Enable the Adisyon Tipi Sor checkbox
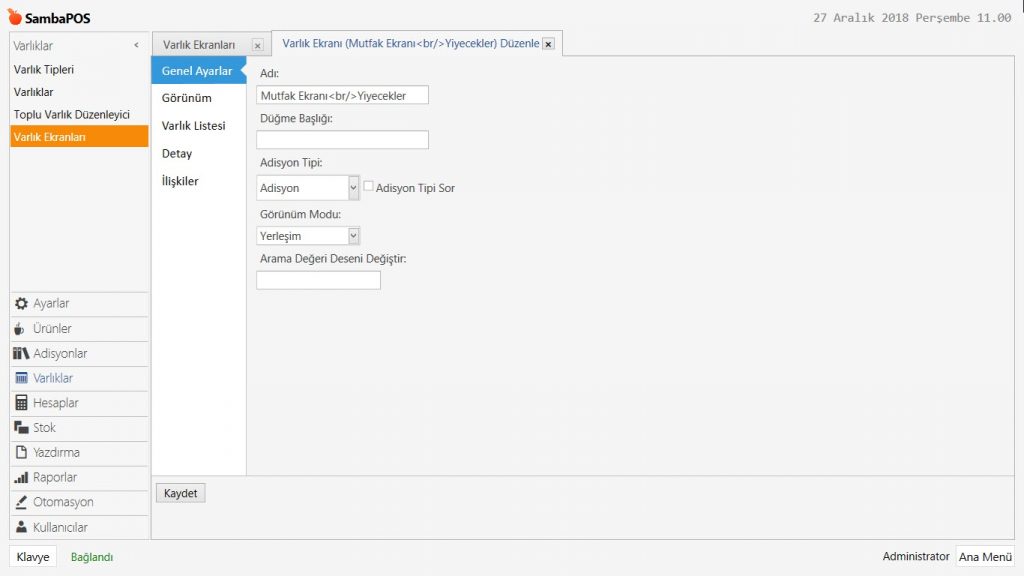The image size is (1024, 576). 368,187
